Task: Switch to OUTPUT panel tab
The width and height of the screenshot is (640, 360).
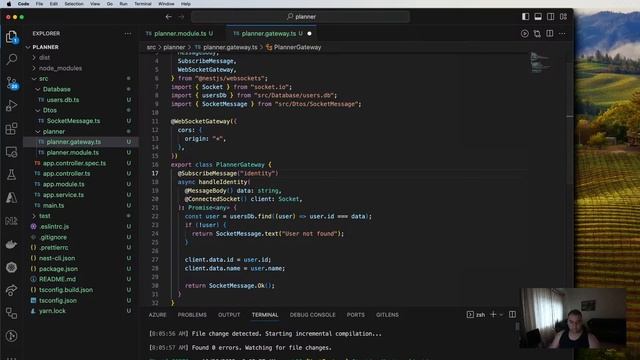Action: [229, 315]
